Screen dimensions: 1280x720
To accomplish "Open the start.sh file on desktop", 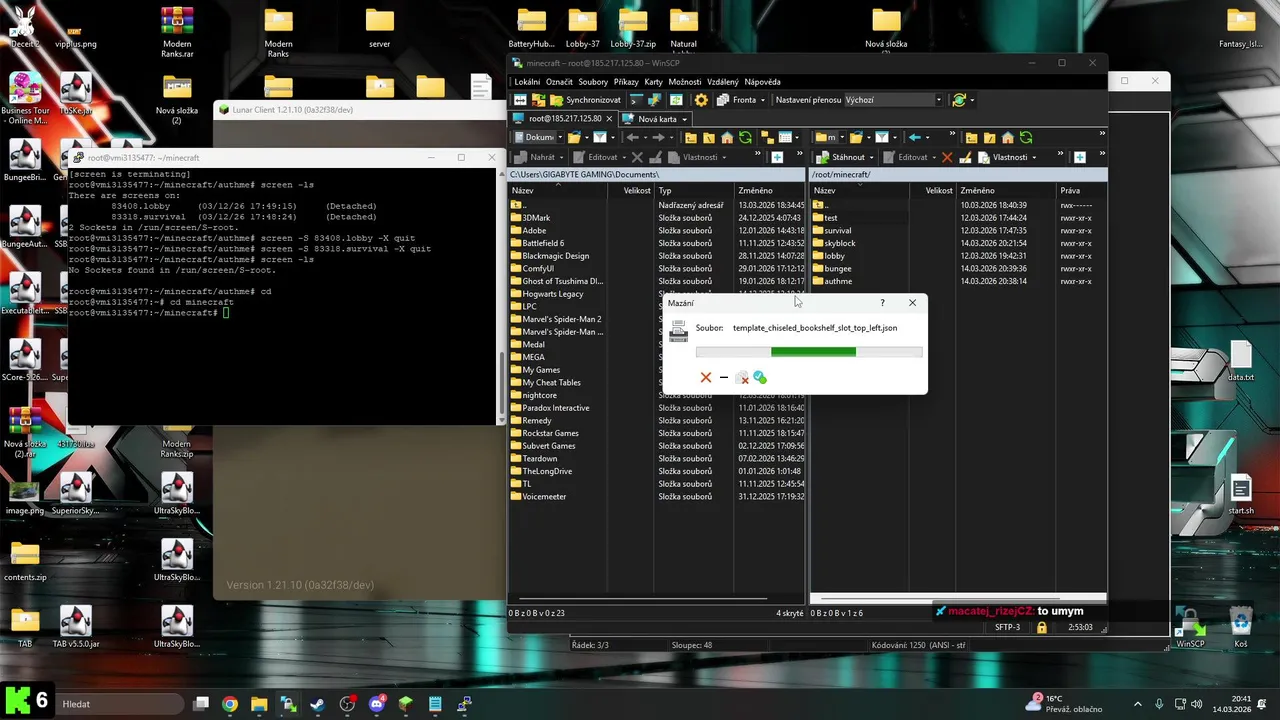I will click(x=1241, y=495).
